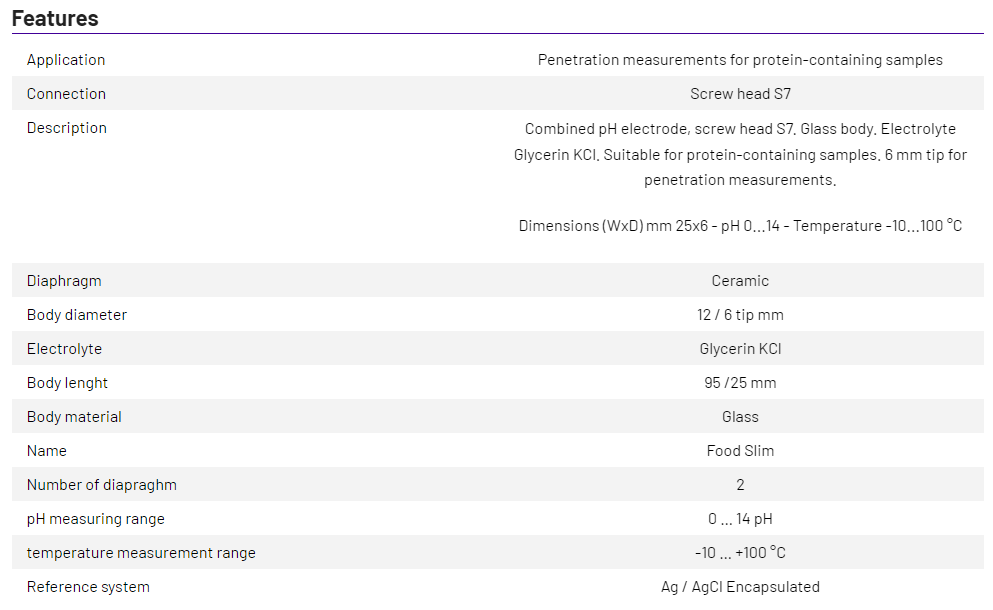Image resolution: width=993 pixels, height=610 pixels.
Task: Click the 'Food Slim' name value
Action: coord(740,451)
